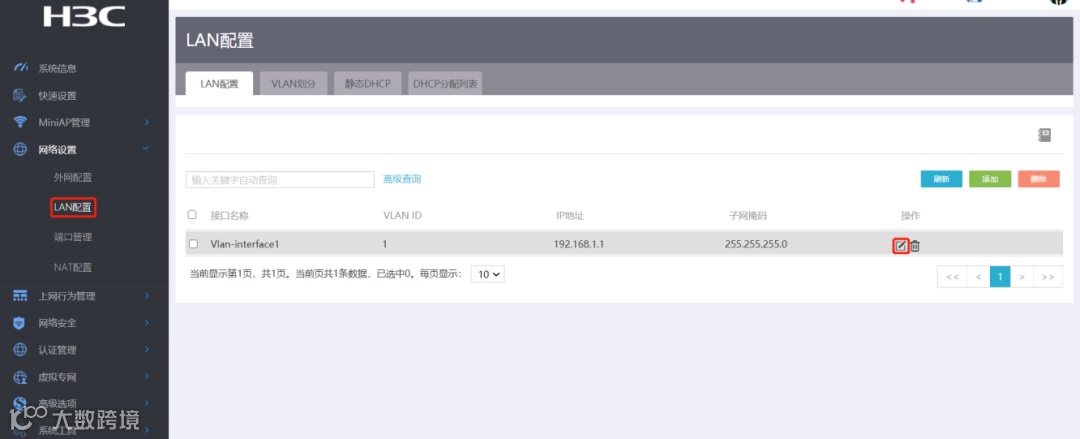Select page 1 in pagination
The image size is (1080, 439).
[x=1000, y=276]
